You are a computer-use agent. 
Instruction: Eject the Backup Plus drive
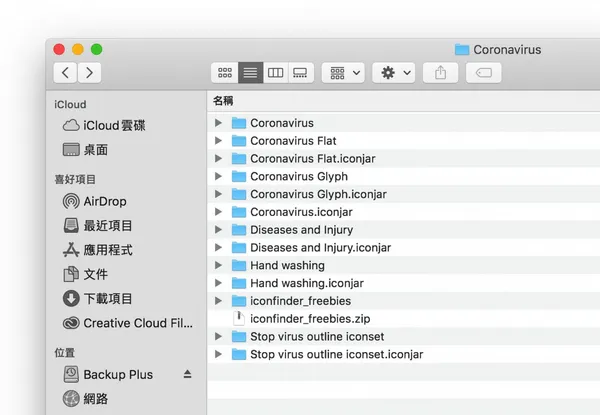[187, 374]
